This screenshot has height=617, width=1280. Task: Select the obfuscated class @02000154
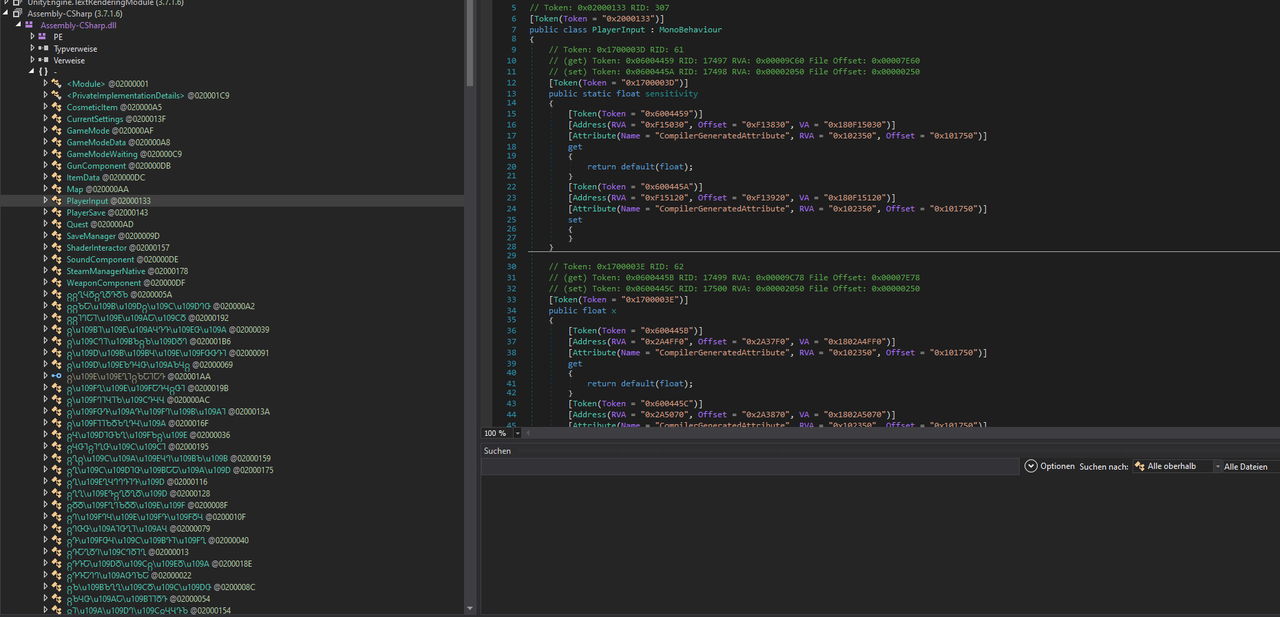(149, 610)
